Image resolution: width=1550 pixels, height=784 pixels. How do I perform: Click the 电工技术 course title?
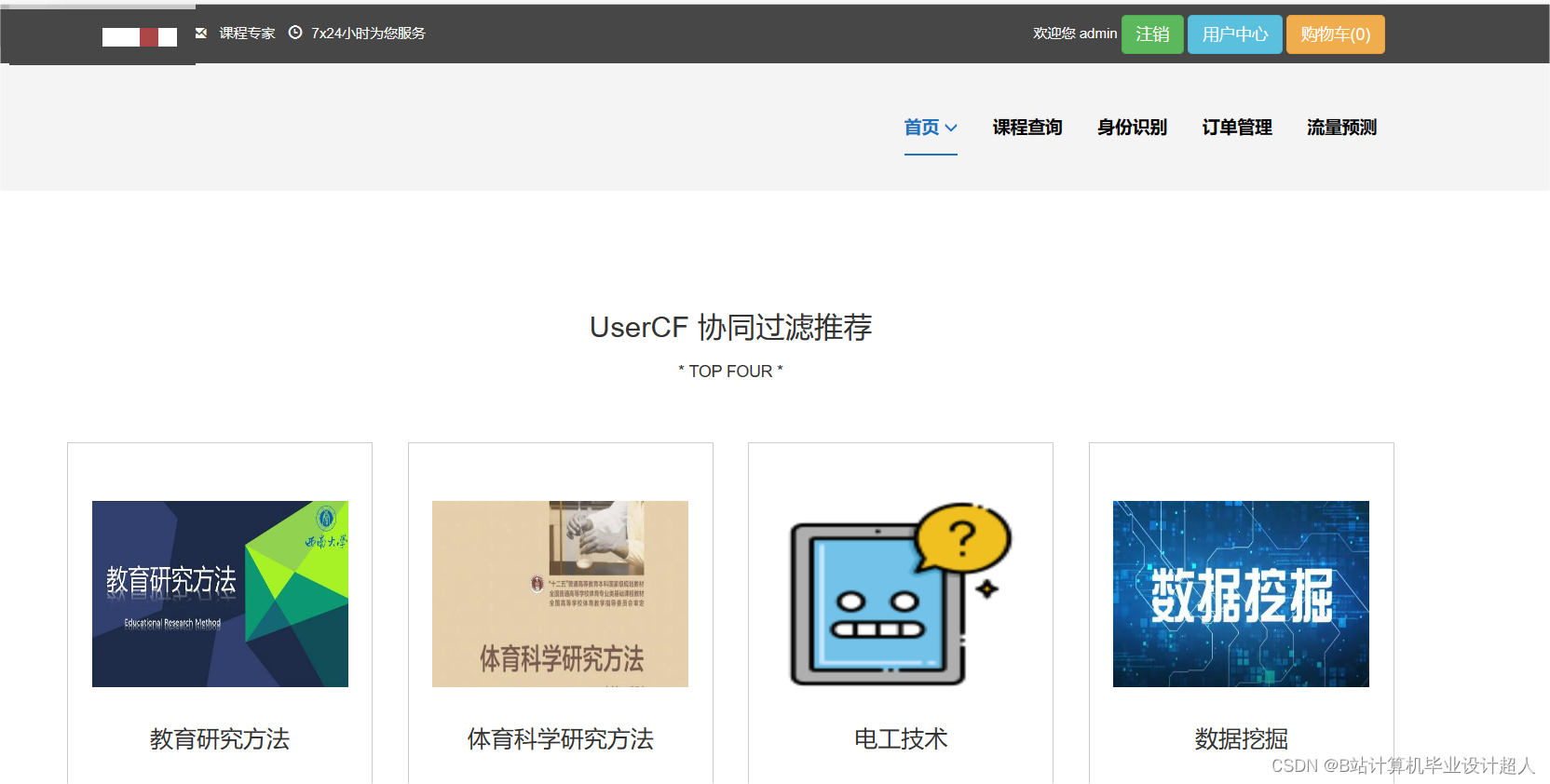pos(901,739)
